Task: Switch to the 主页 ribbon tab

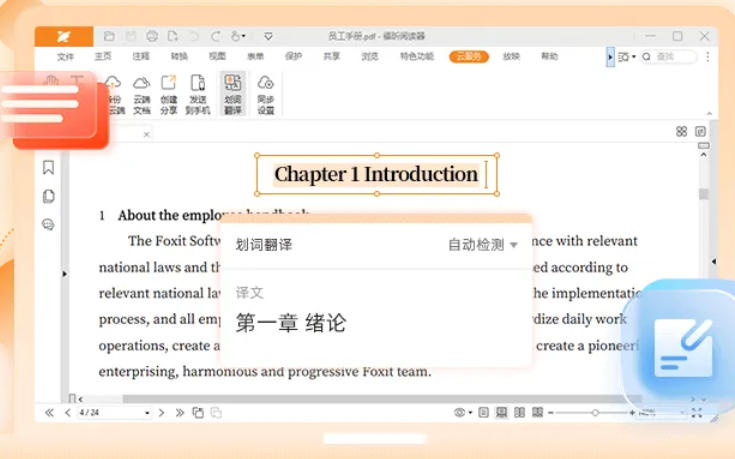Action: click(103, 56)
